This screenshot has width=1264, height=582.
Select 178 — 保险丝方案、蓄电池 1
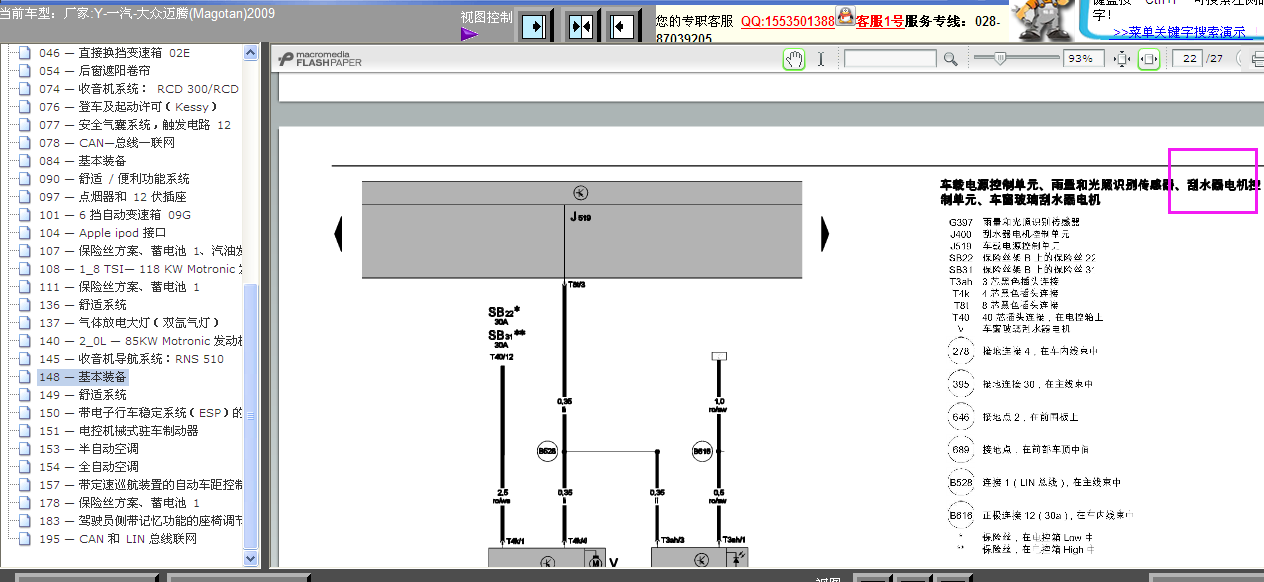pyautogui.click(x=120, y=503)
